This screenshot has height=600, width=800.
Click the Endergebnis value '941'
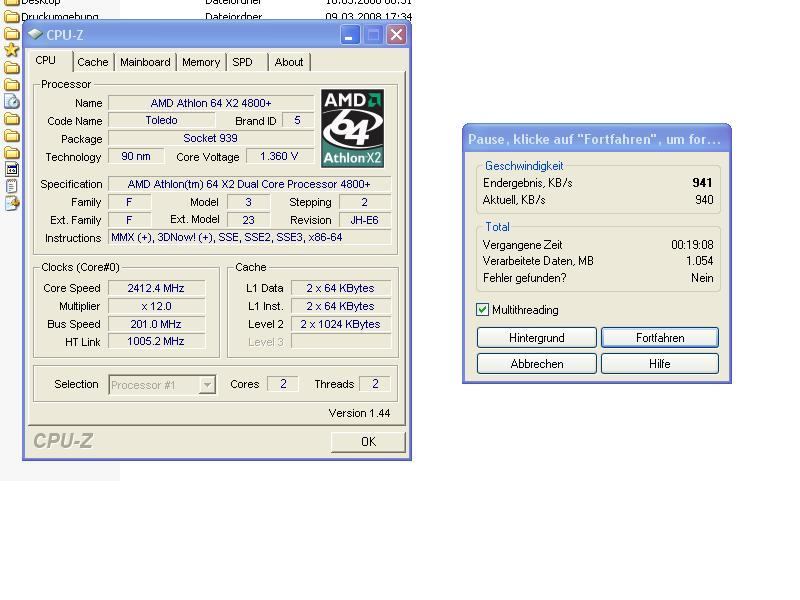tap(702, 183)
